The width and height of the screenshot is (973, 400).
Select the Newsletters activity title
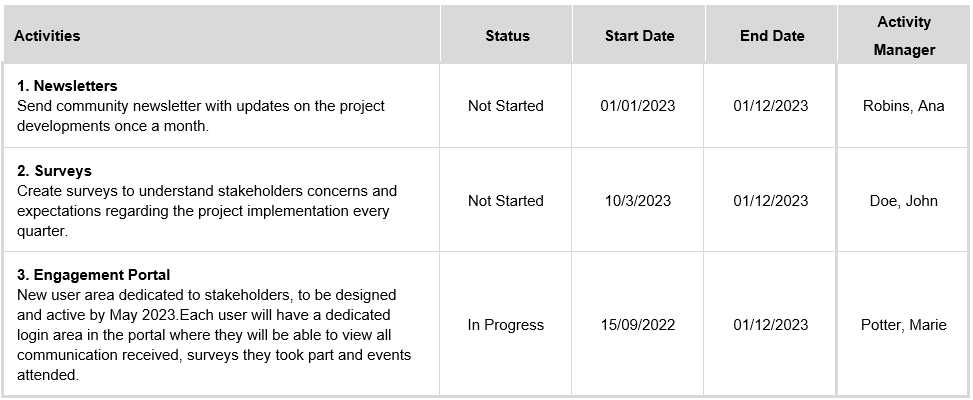(67, 86)
